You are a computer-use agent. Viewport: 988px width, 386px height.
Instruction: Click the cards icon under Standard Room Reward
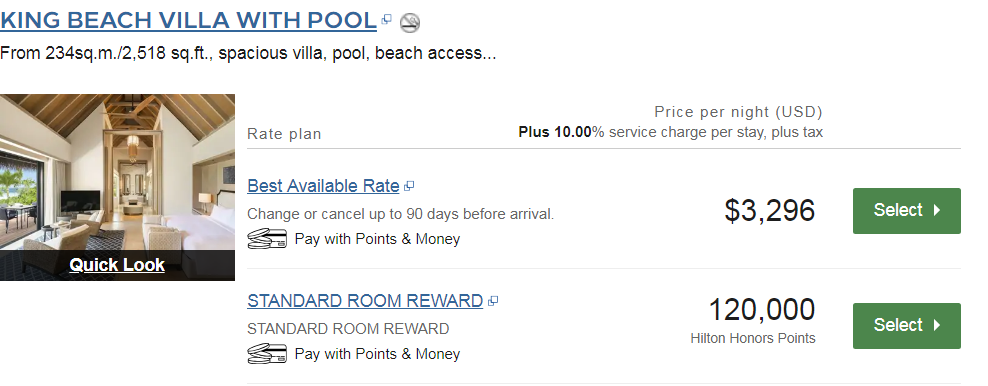[x=267, y=354]
